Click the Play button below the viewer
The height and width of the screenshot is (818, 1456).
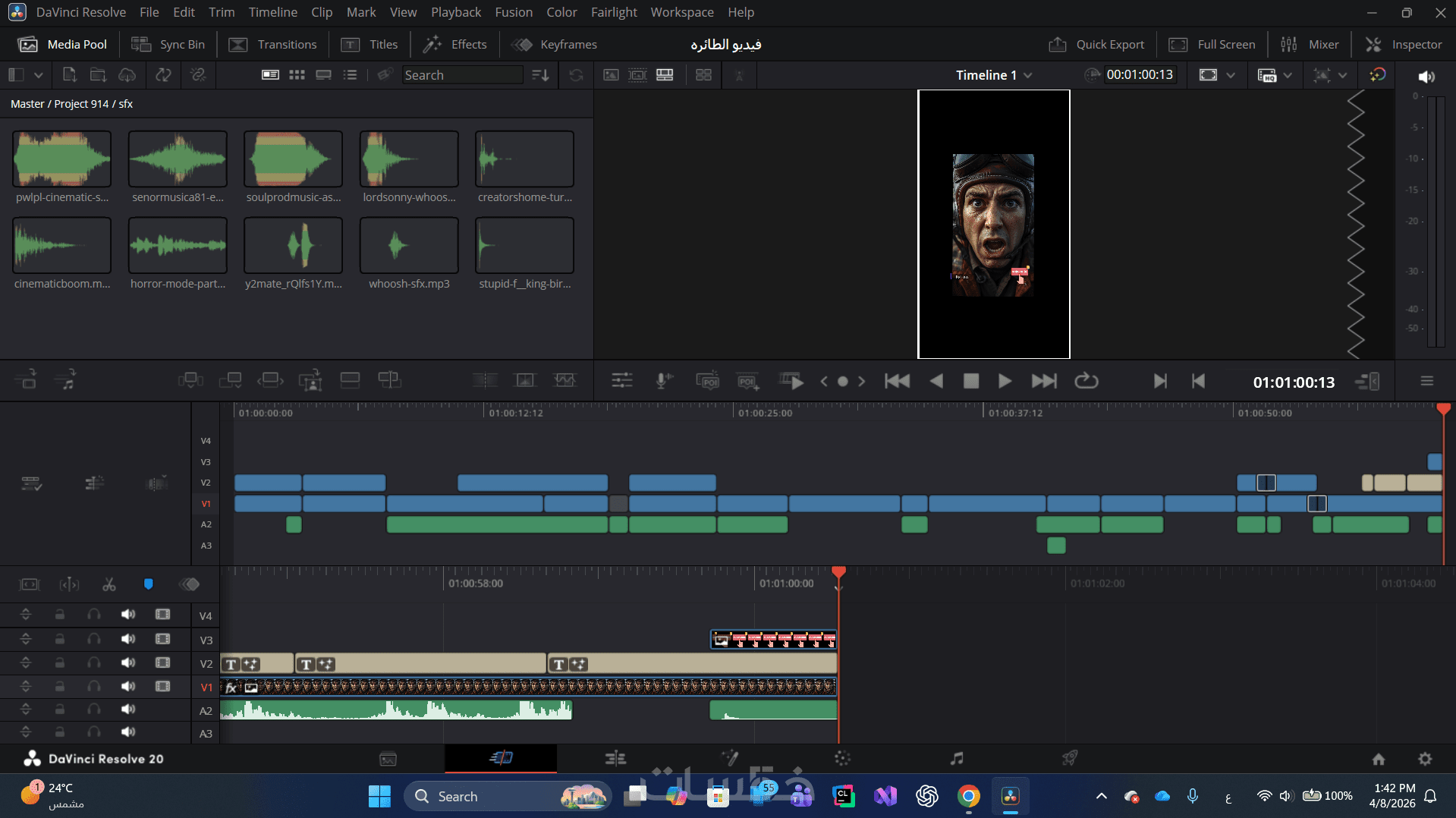coord(1005,381)
